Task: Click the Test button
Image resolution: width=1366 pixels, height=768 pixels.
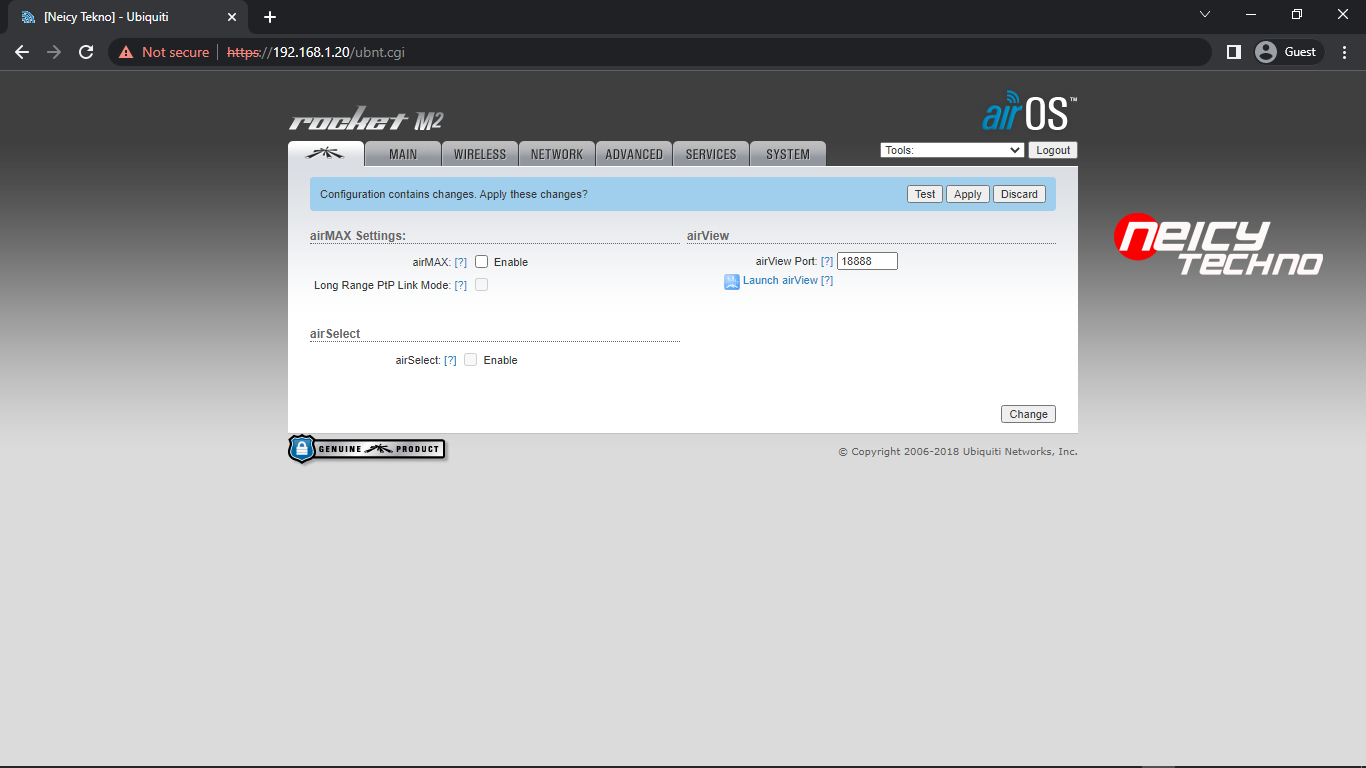Action: pyautogui.click(x=925, y=194)
